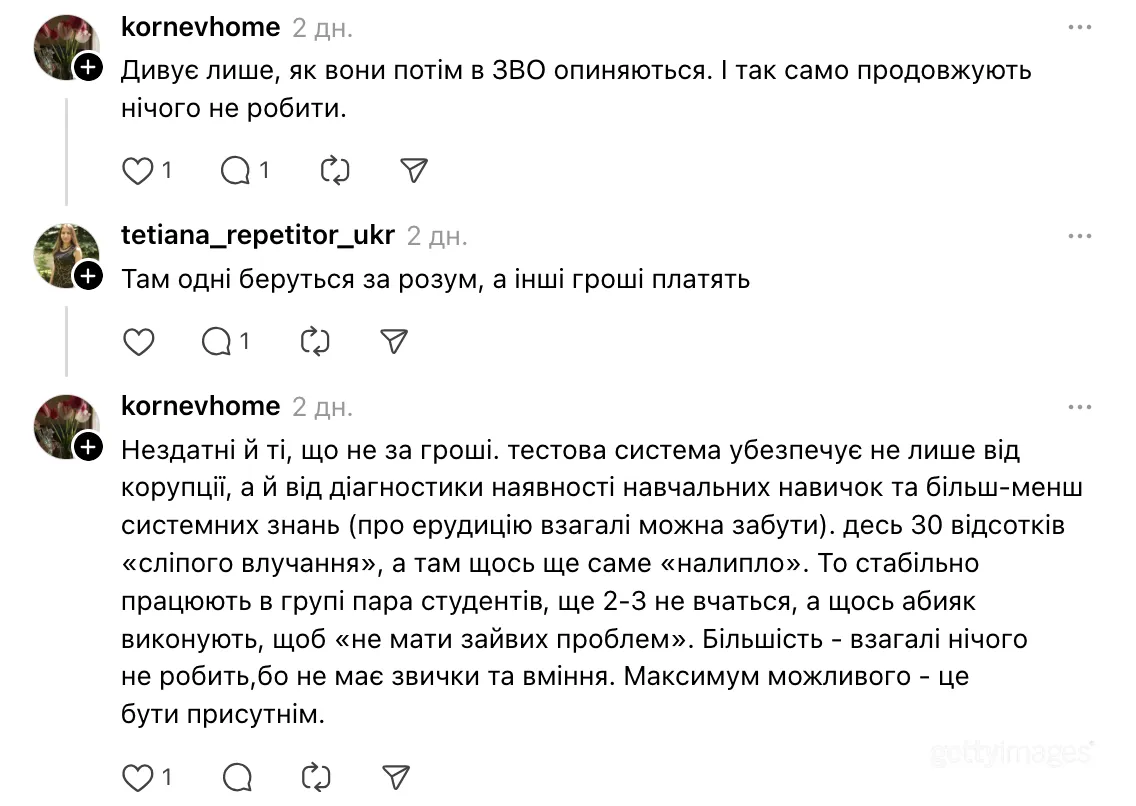Open more options for tetiana_repetitor_ukr's comment
This screenshot has height=806, width=1136.
point(1080,235)
